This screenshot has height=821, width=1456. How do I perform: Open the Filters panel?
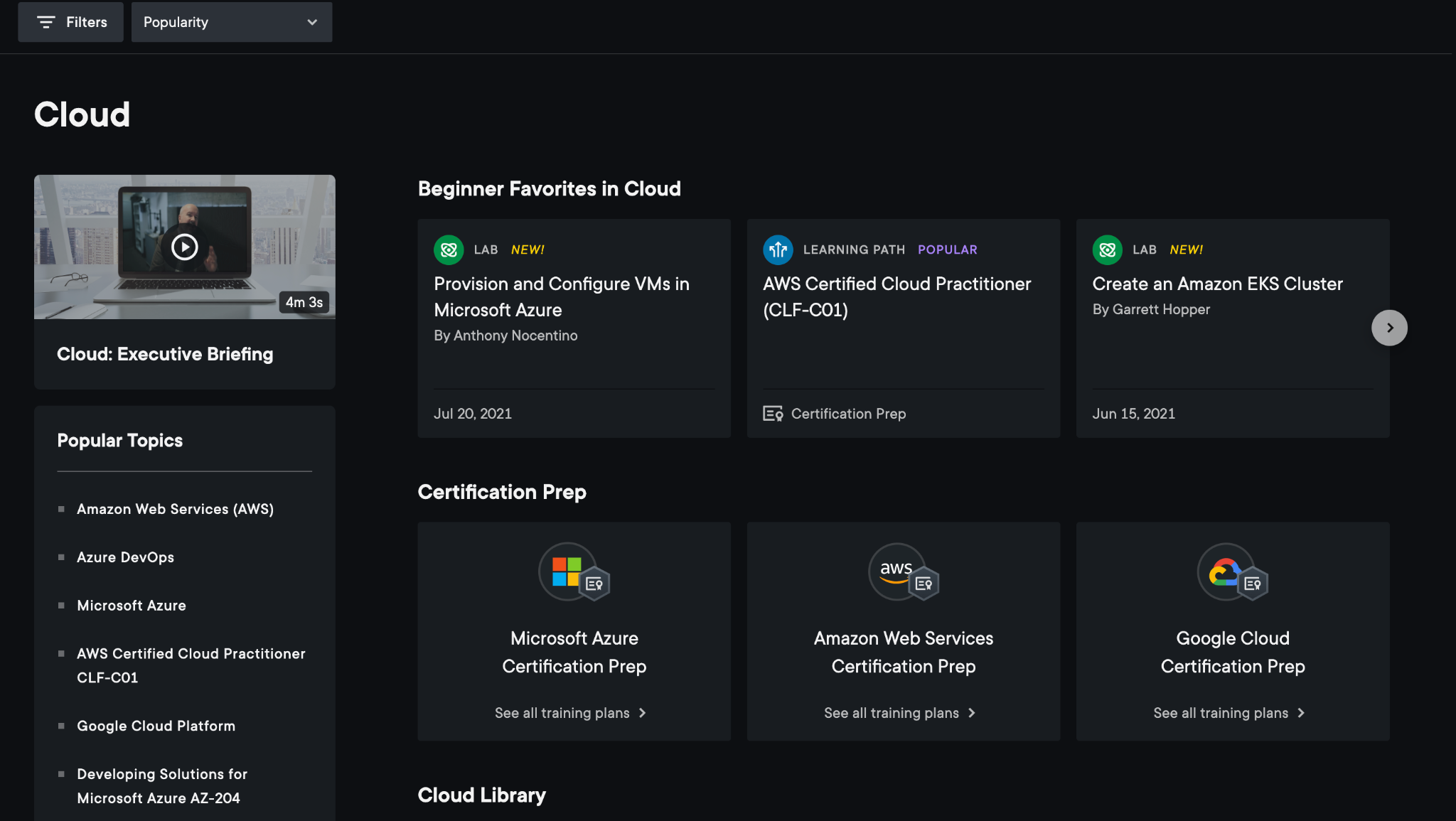click(x=70, y=22)
